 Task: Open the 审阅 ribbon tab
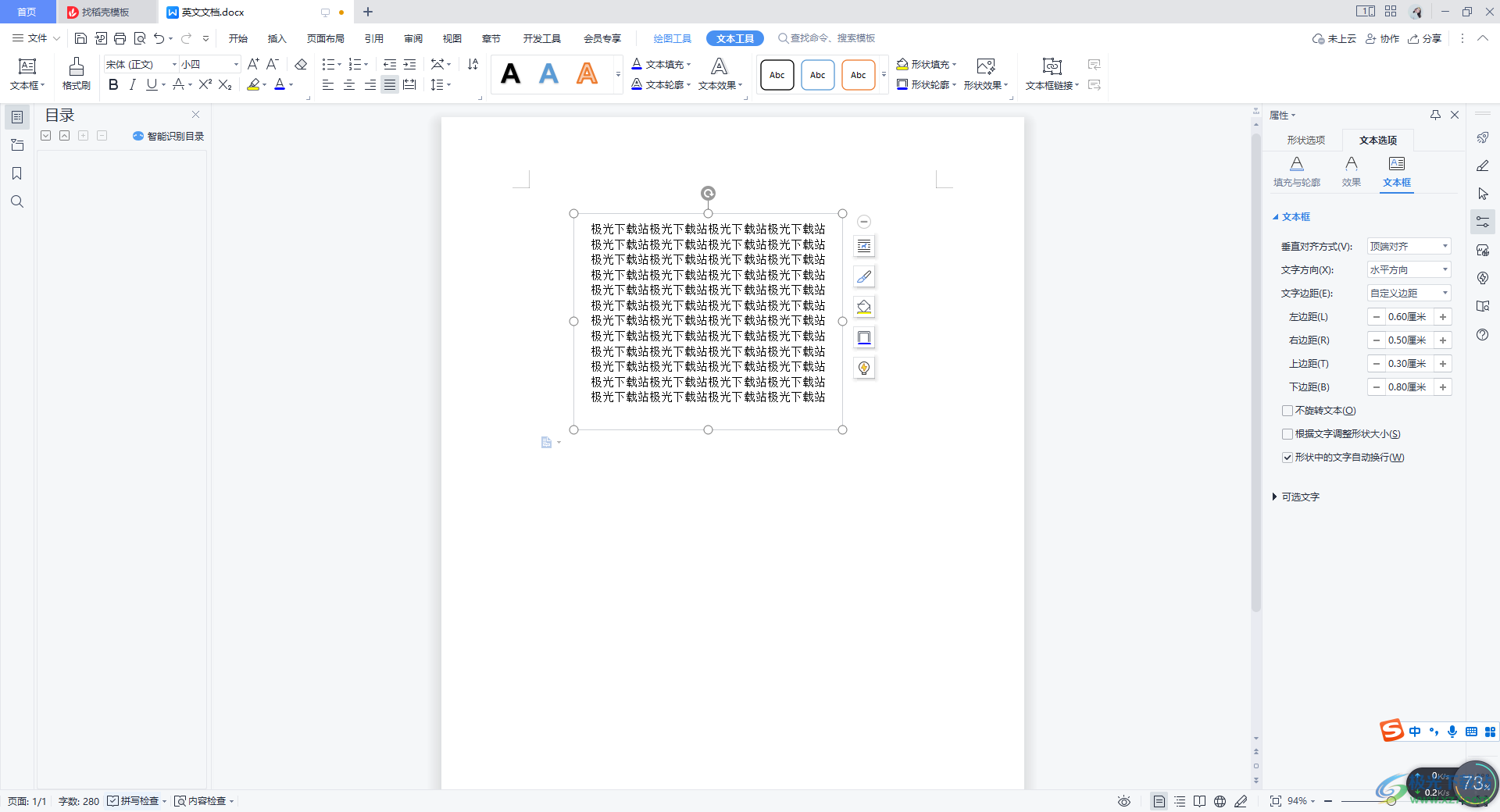tap(413, 38)
